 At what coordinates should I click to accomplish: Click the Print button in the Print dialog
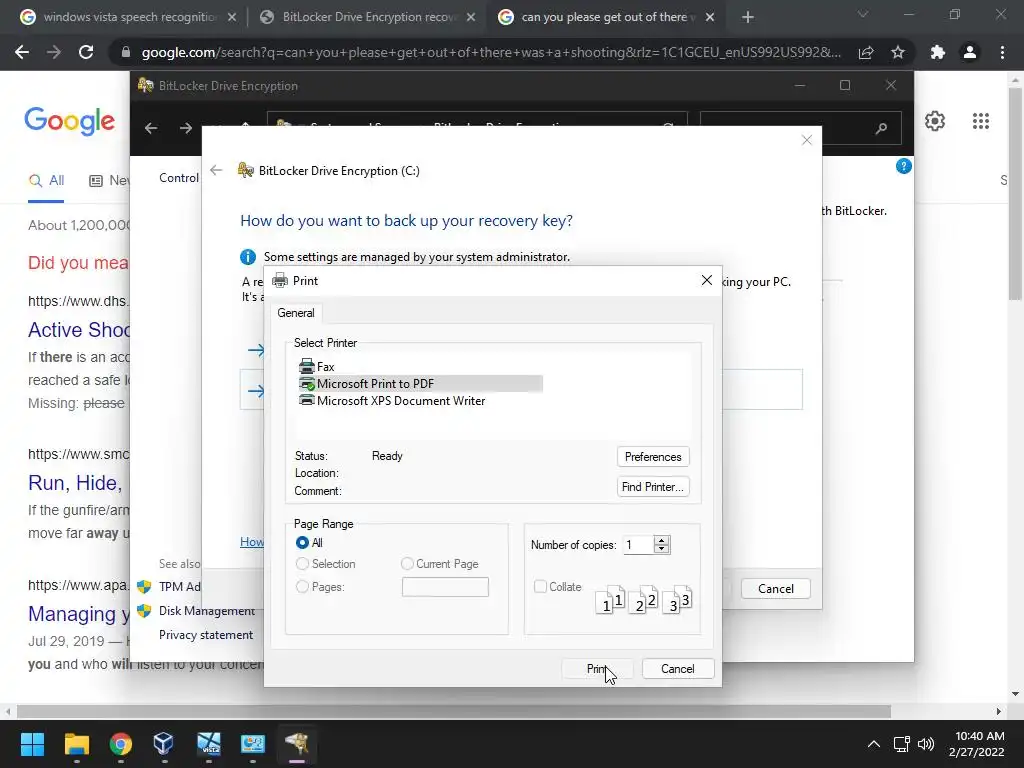coord(597,669)
